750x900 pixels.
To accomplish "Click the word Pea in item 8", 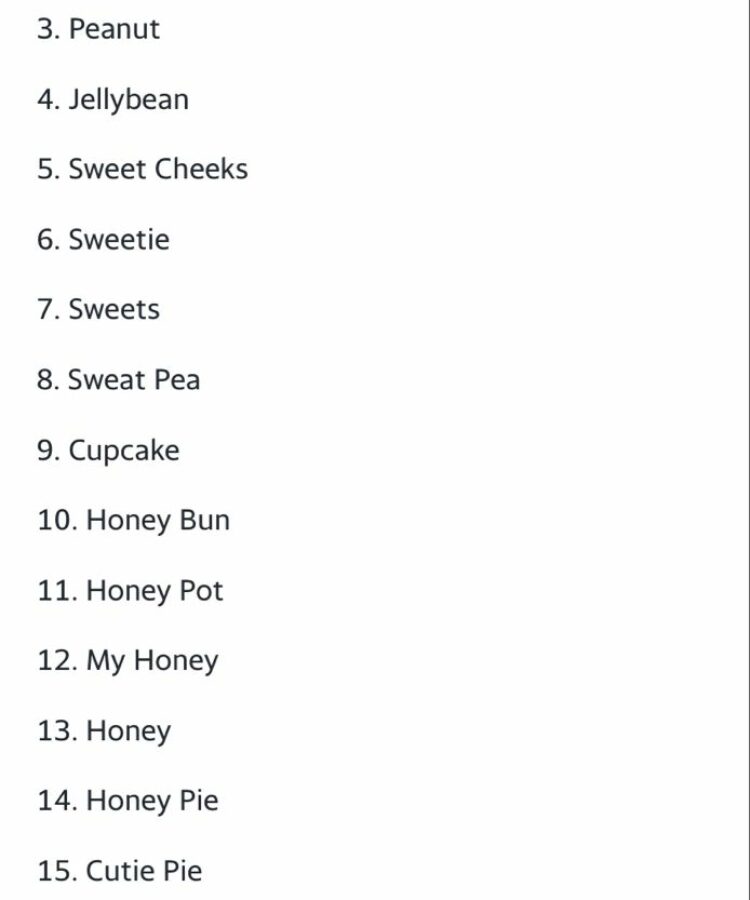I will [176, 380].
